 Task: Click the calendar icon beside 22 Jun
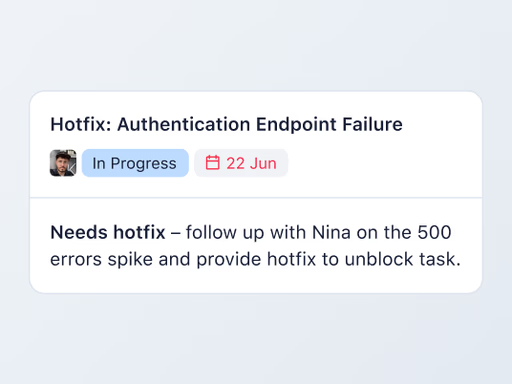tap(212, 163)
